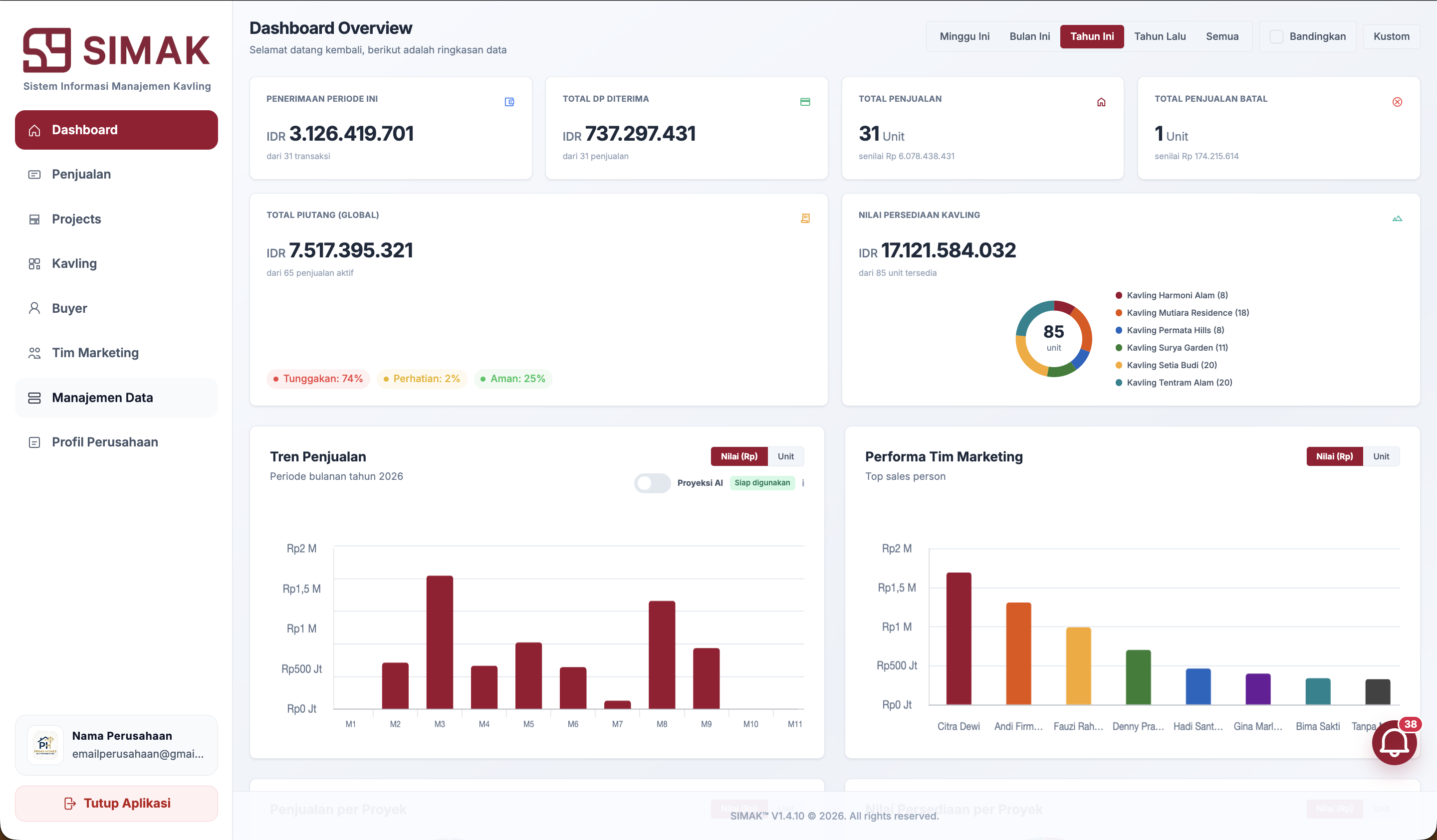This screenshot has height=840, width=1437.
Task: Open the Kustom date range
Action: tap(1392, 36)
